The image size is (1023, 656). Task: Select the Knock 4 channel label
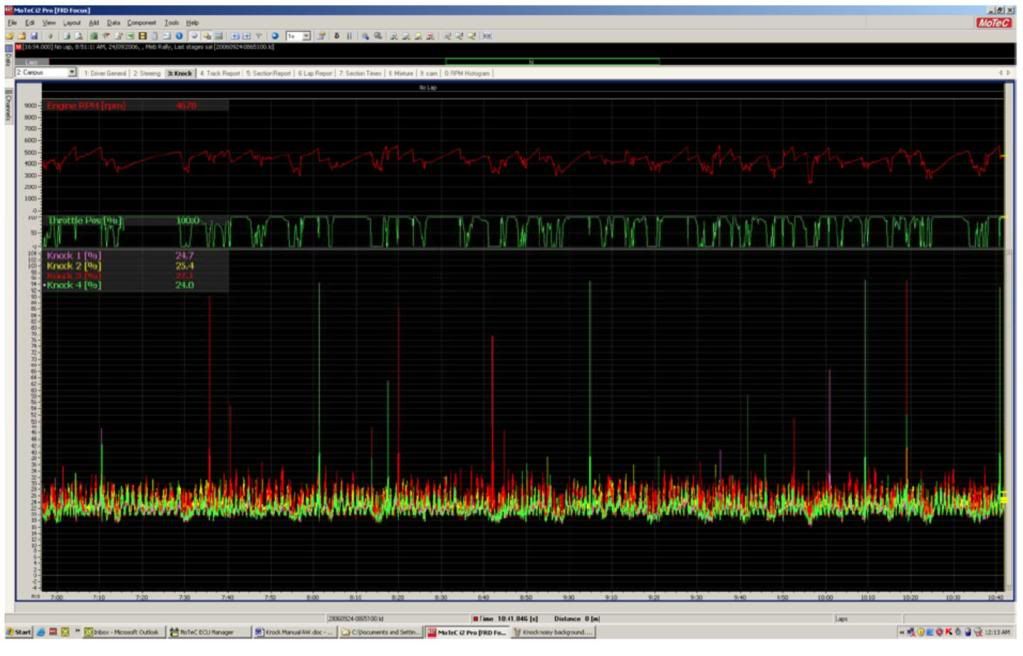[74, 285]
